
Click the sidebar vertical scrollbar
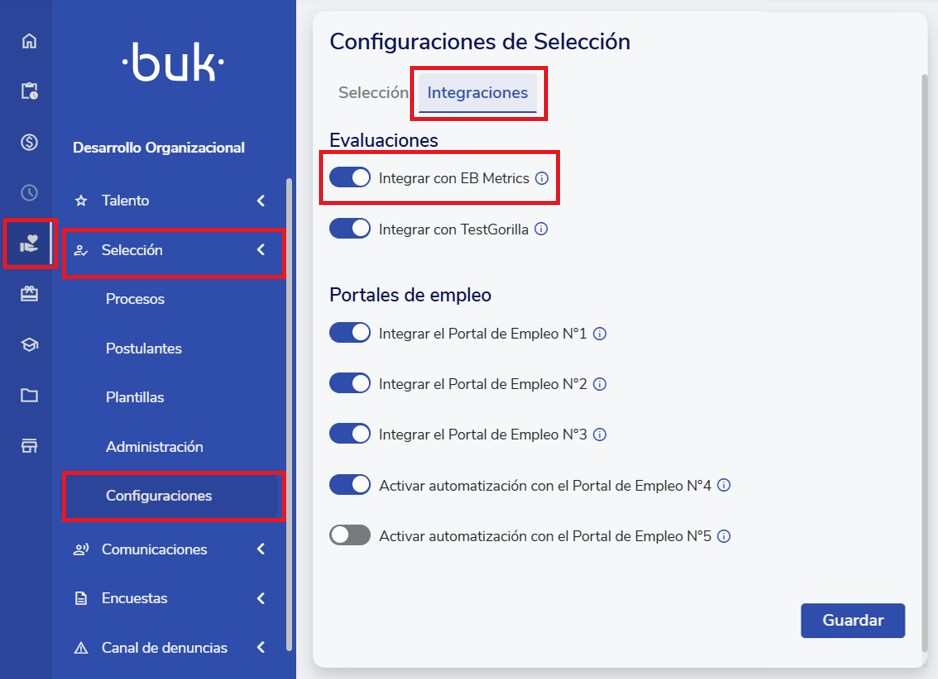(x=289, y=400)
